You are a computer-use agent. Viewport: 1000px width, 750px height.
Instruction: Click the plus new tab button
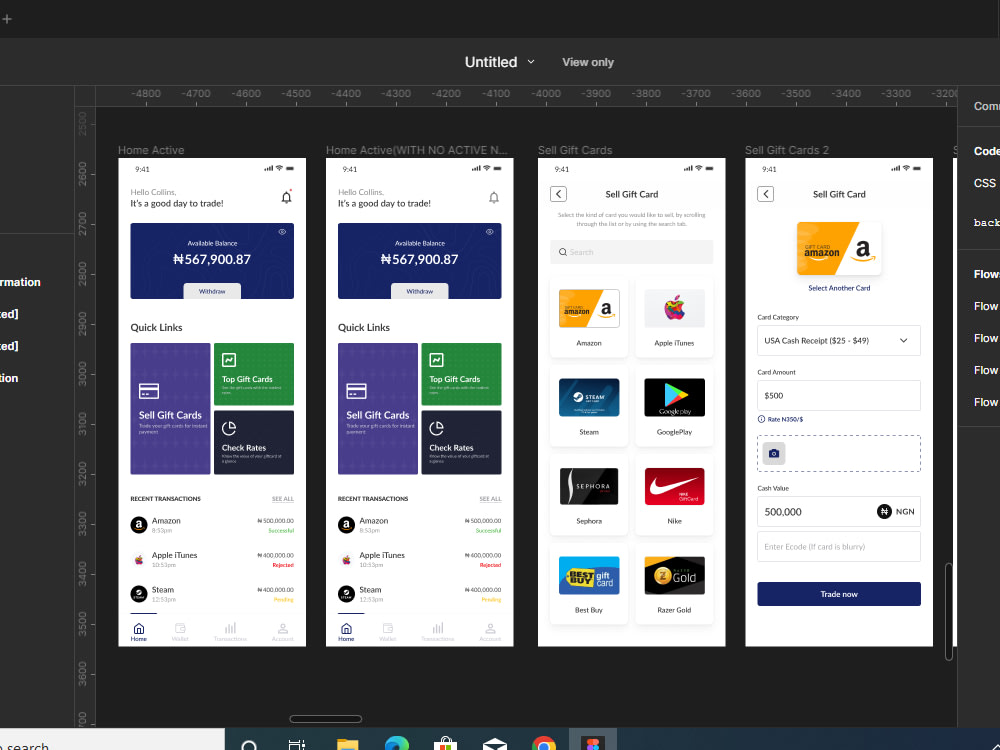click(7, 19)
